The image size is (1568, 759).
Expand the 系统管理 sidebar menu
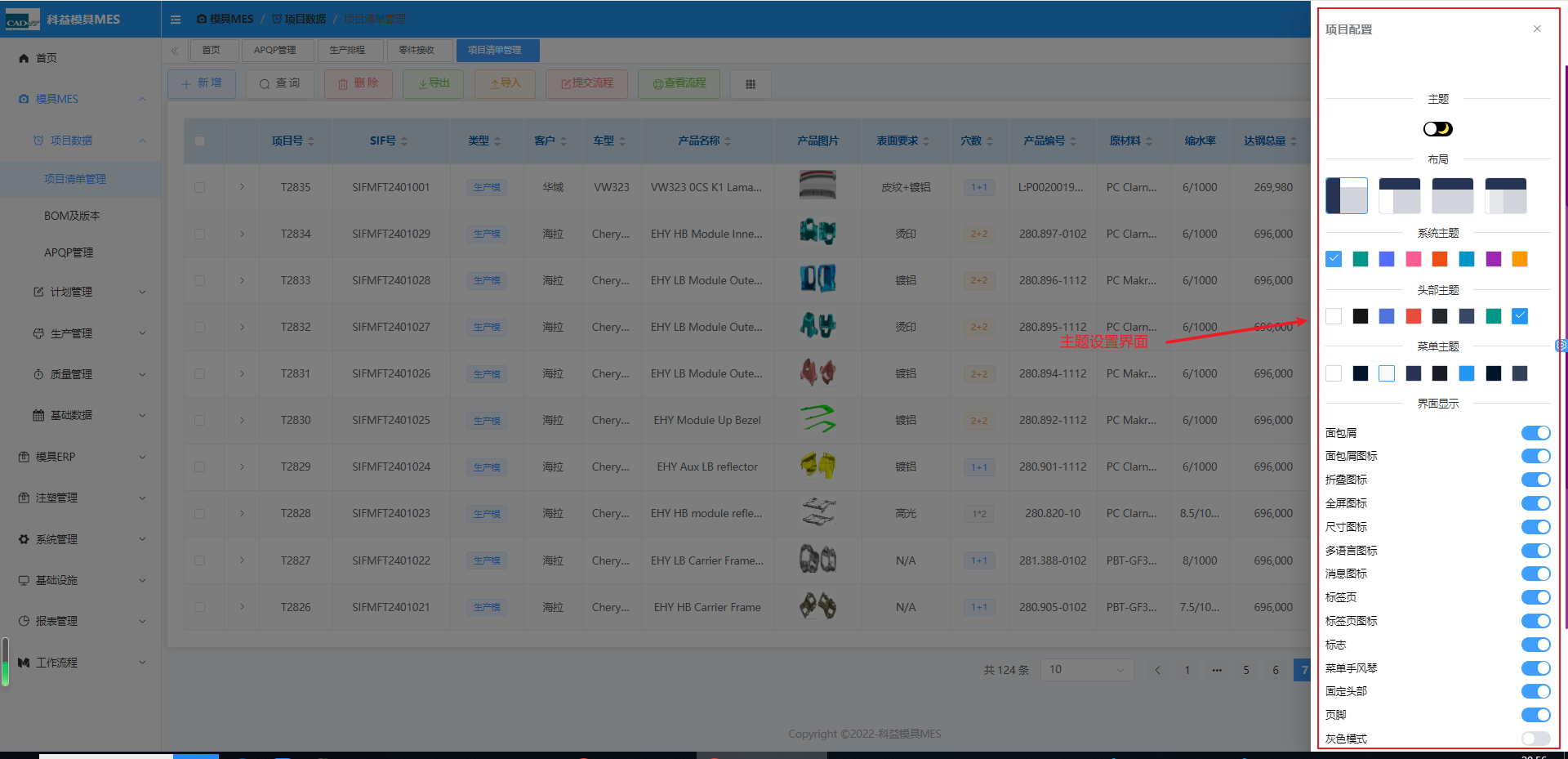(80, 539)
